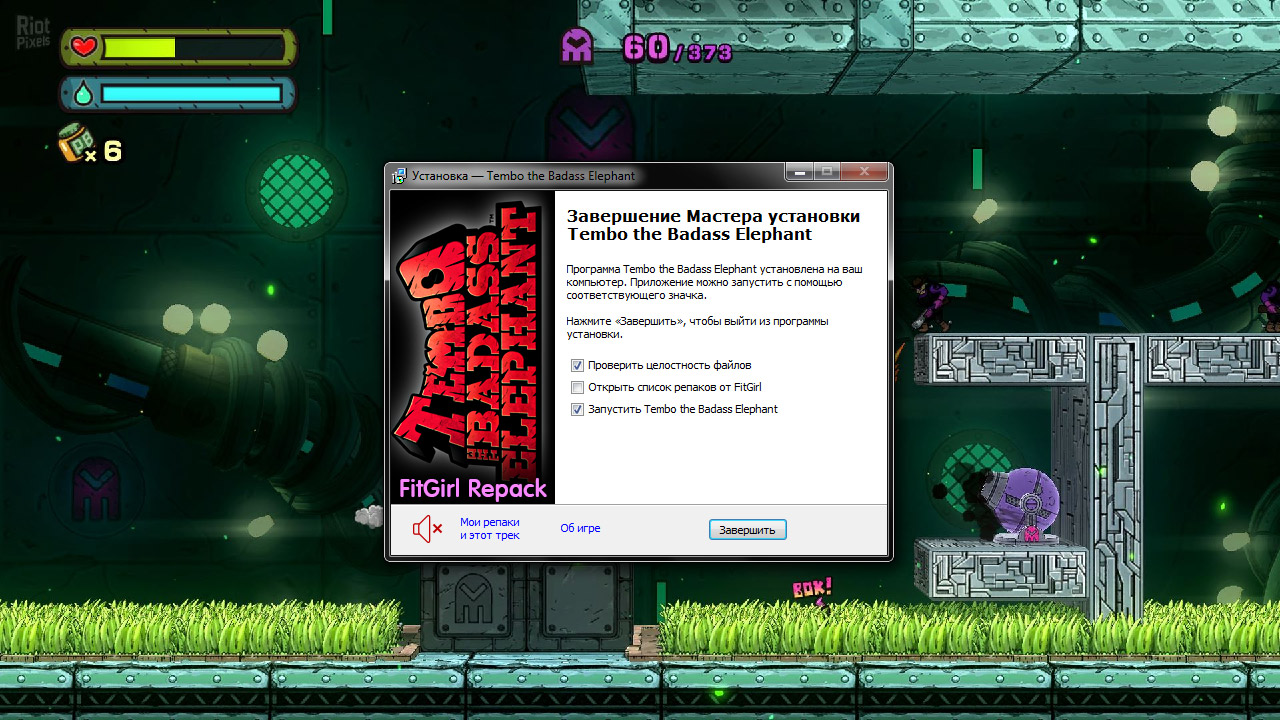Minimize the installer window
The image size is (1280, 720).
pyautogui.click(x=799, y=172)
